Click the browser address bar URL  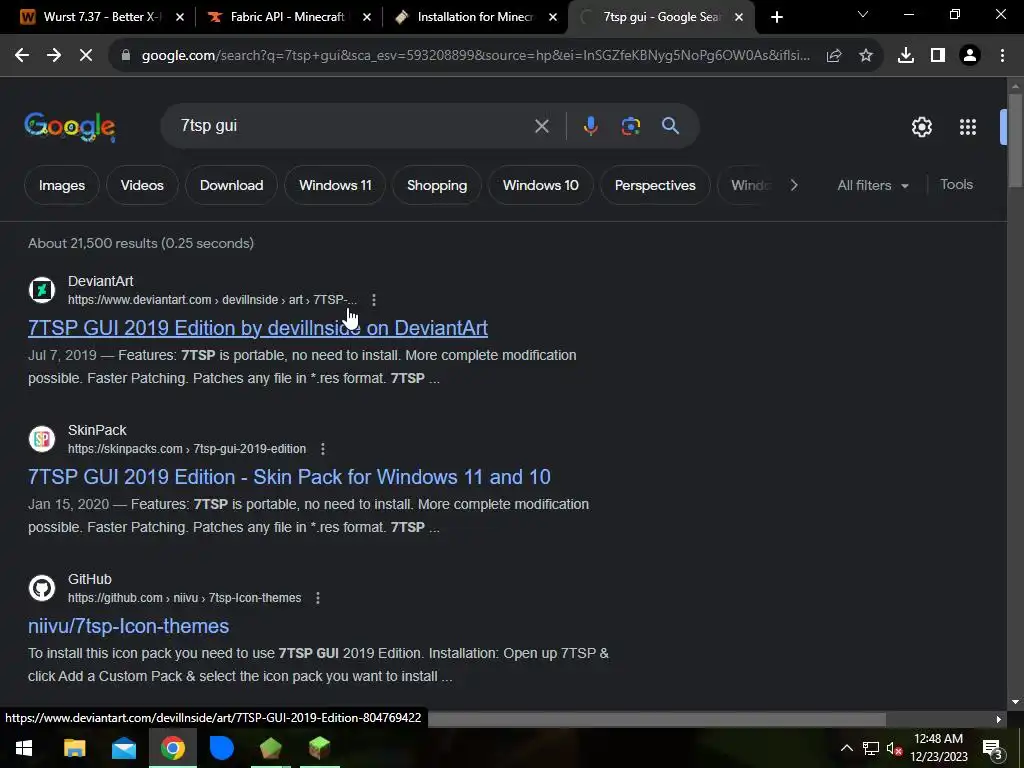coord(475,56)
